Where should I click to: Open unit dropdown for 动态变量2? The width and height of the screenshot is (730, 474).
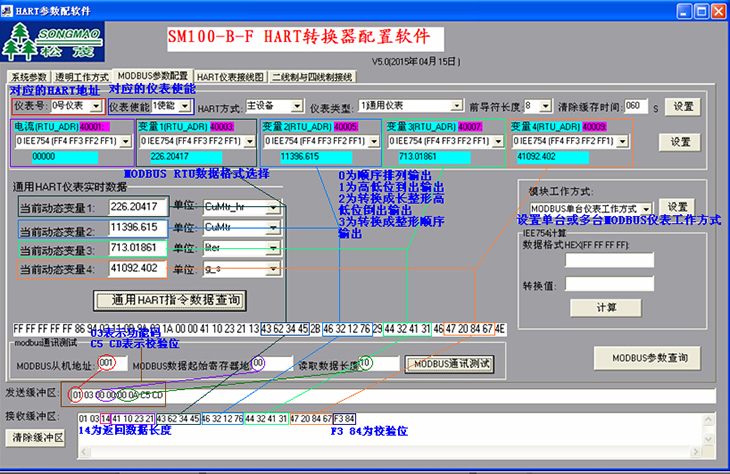point(273,228)
